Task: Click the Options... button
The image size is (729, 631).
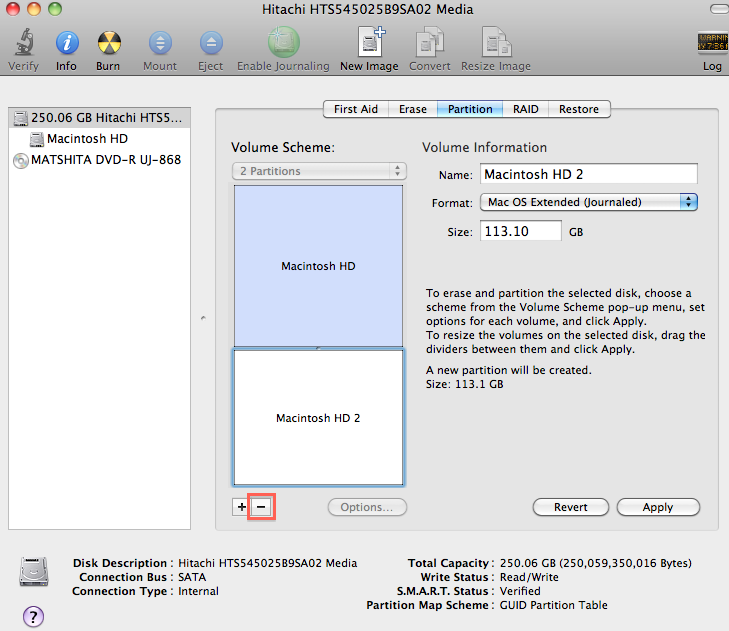Action: point(367,507)
